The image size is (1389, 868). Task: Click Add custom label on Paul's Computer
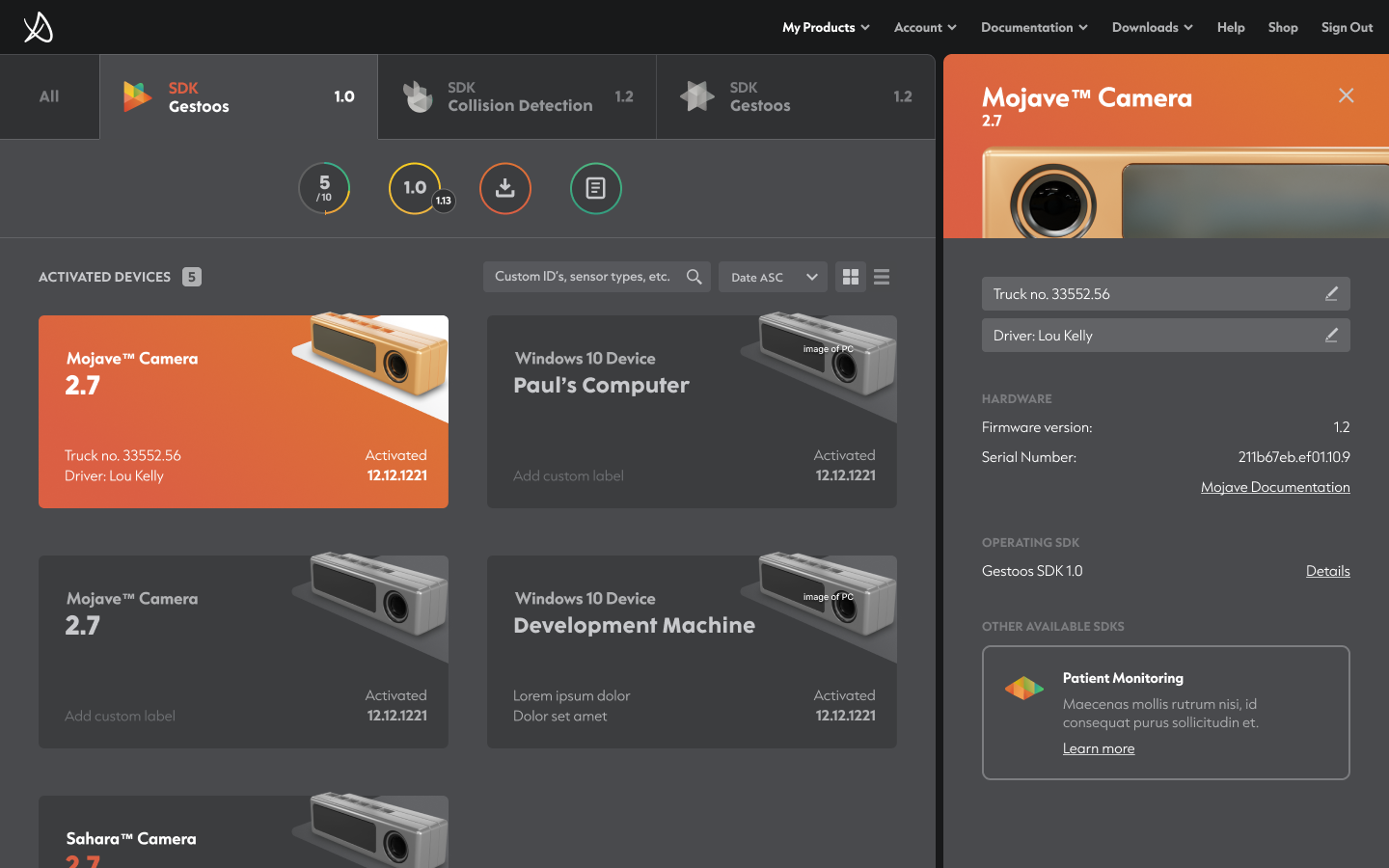[x=568, y=475]
